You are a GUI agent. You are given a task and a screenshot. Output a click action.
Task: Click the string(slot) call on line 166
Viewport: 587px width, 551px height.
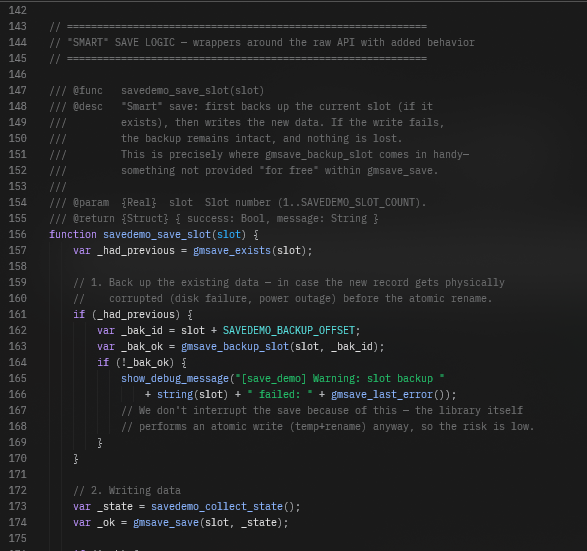tap(193, 395)
